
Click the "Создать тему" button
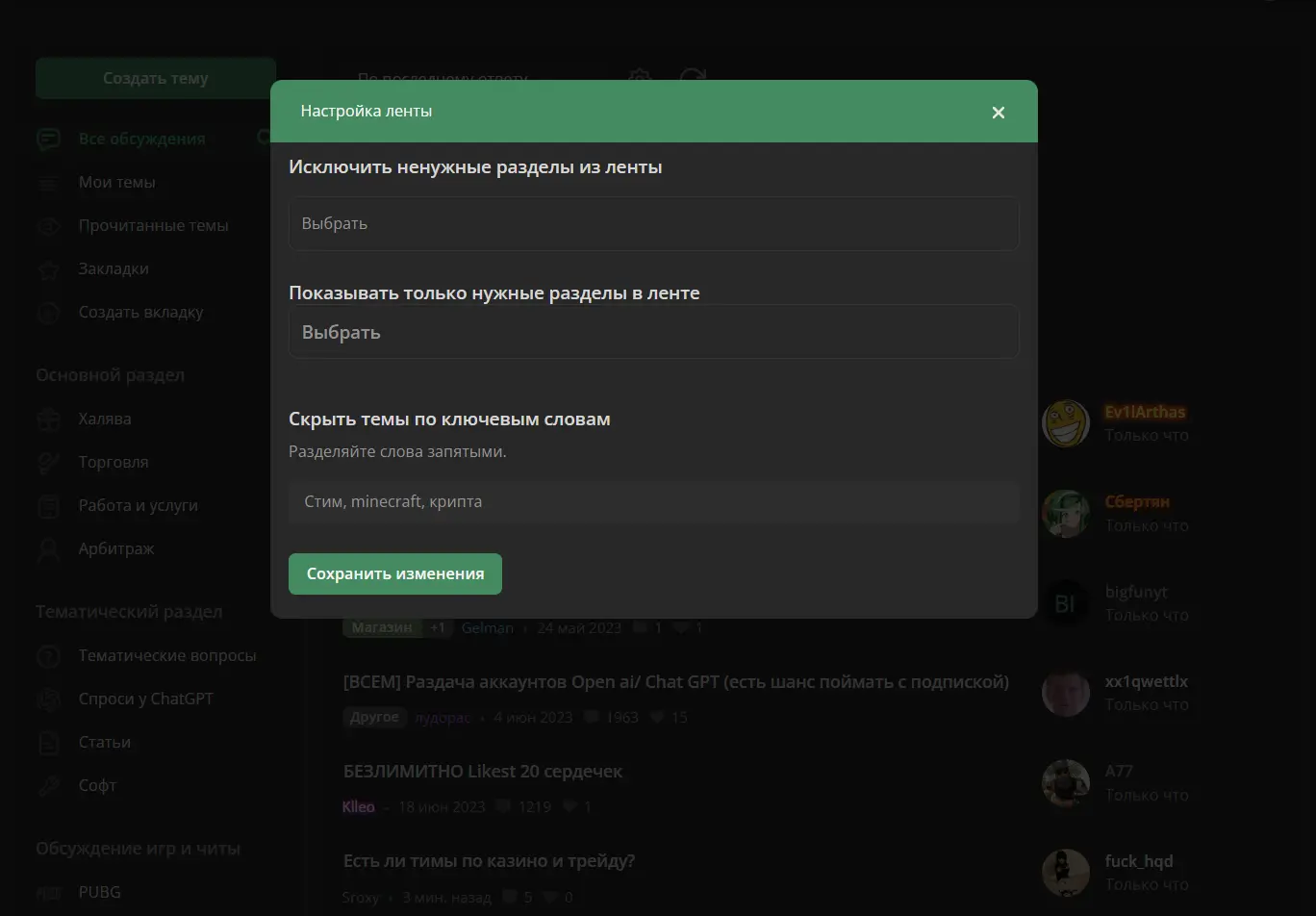click(156, 79)
